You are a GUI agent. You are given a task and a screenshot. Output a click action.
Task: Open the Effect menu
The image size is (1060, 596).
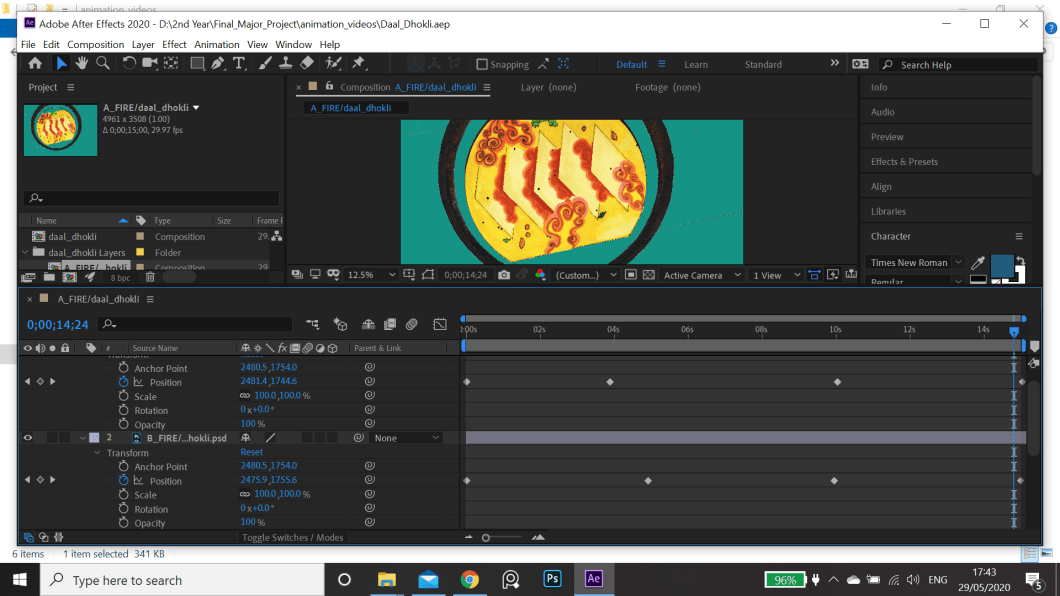(174, 45)
